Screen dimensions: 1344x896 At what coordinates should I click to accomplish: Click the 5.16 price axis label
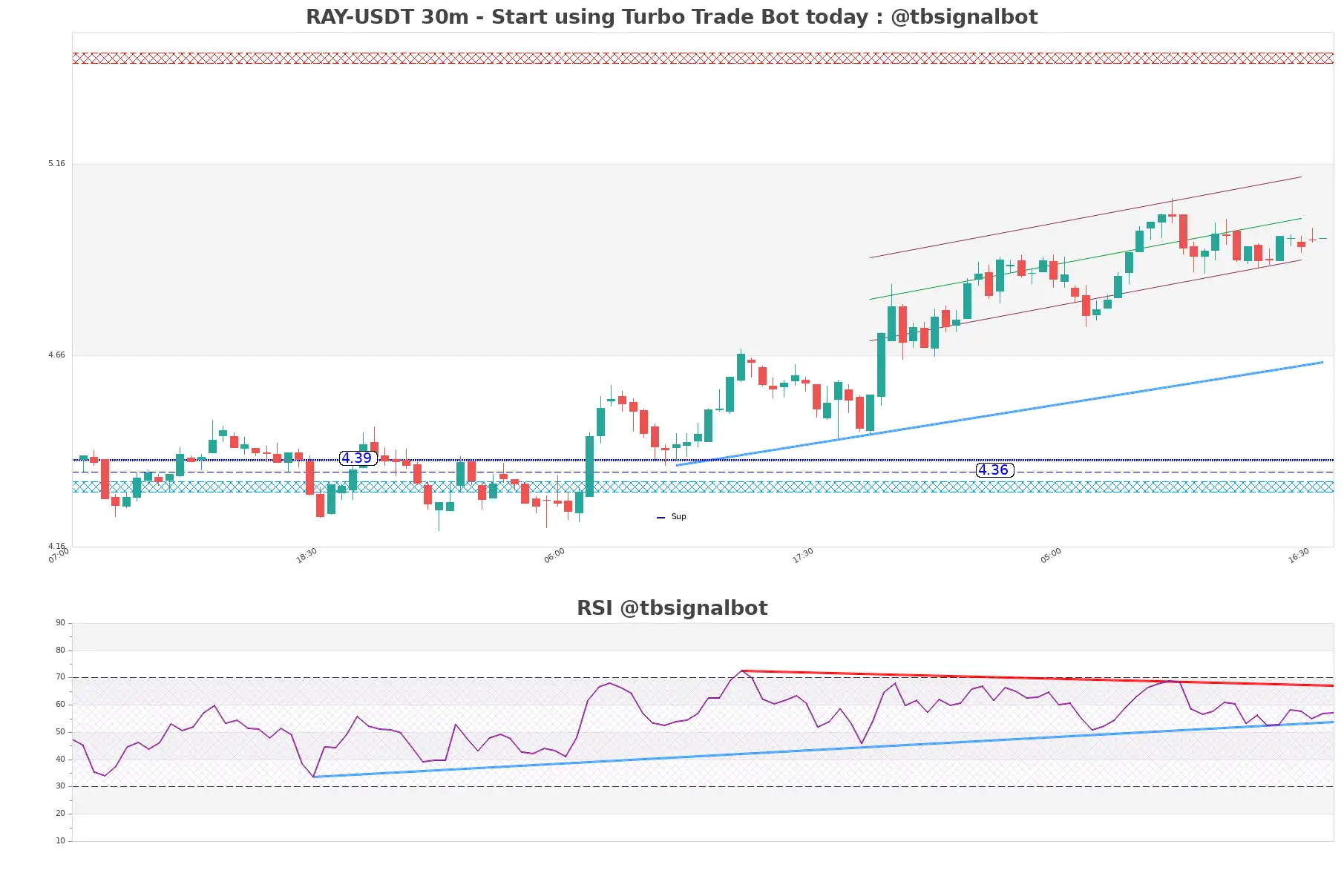click(x=56, y=163)
